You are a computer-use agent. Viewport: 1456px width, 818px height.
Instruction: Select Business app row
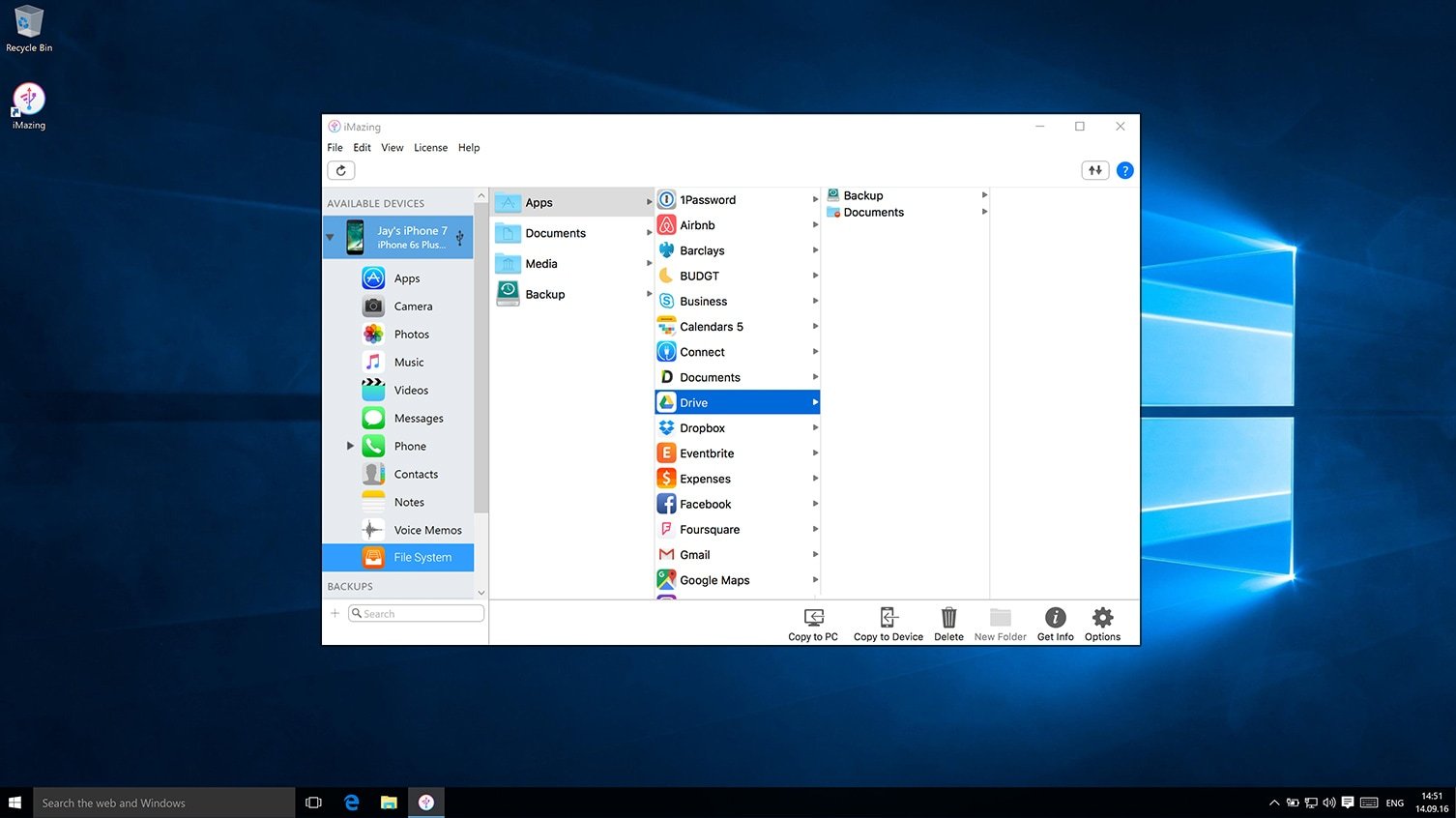(738, 302)
